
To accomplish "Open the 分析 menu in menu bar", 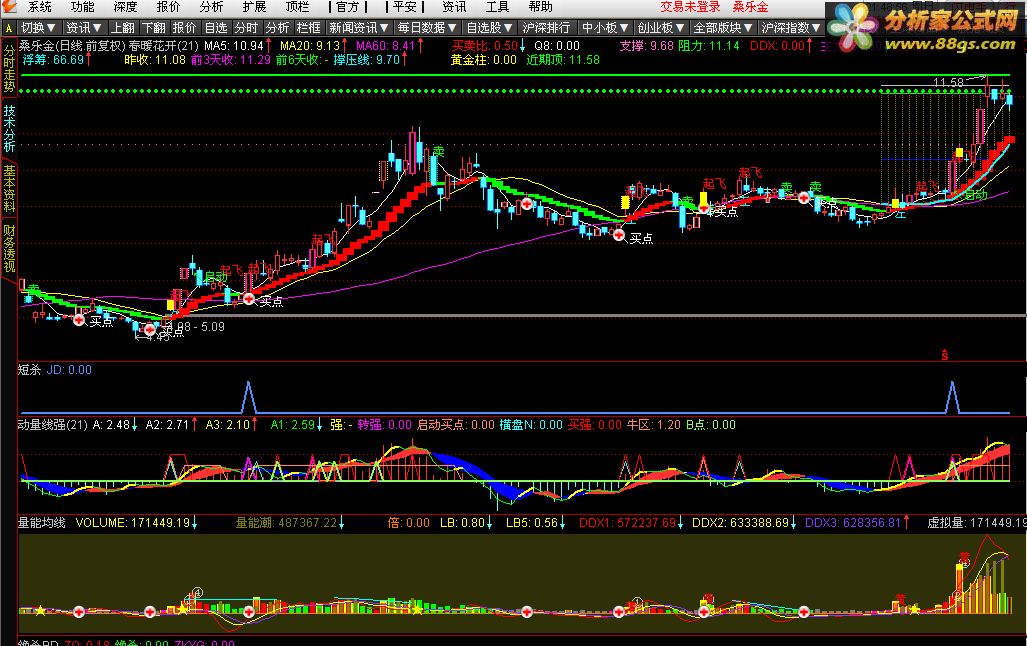I will (211, 7).
